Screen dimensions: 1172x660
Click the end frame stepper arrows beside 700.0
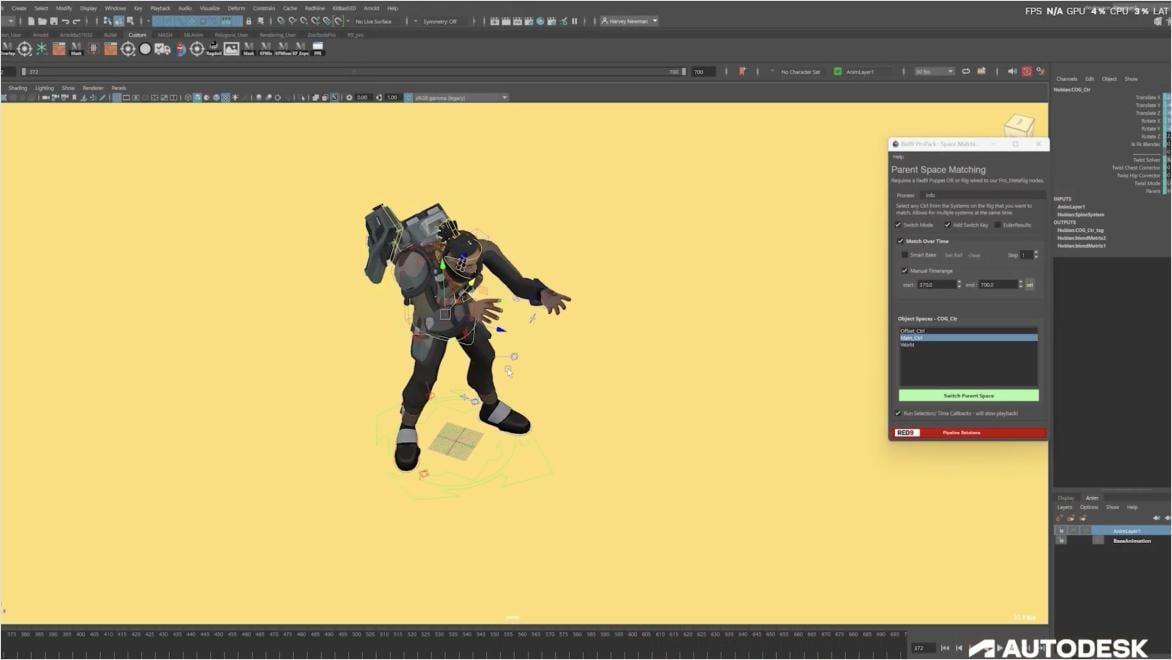point(1021,284)
